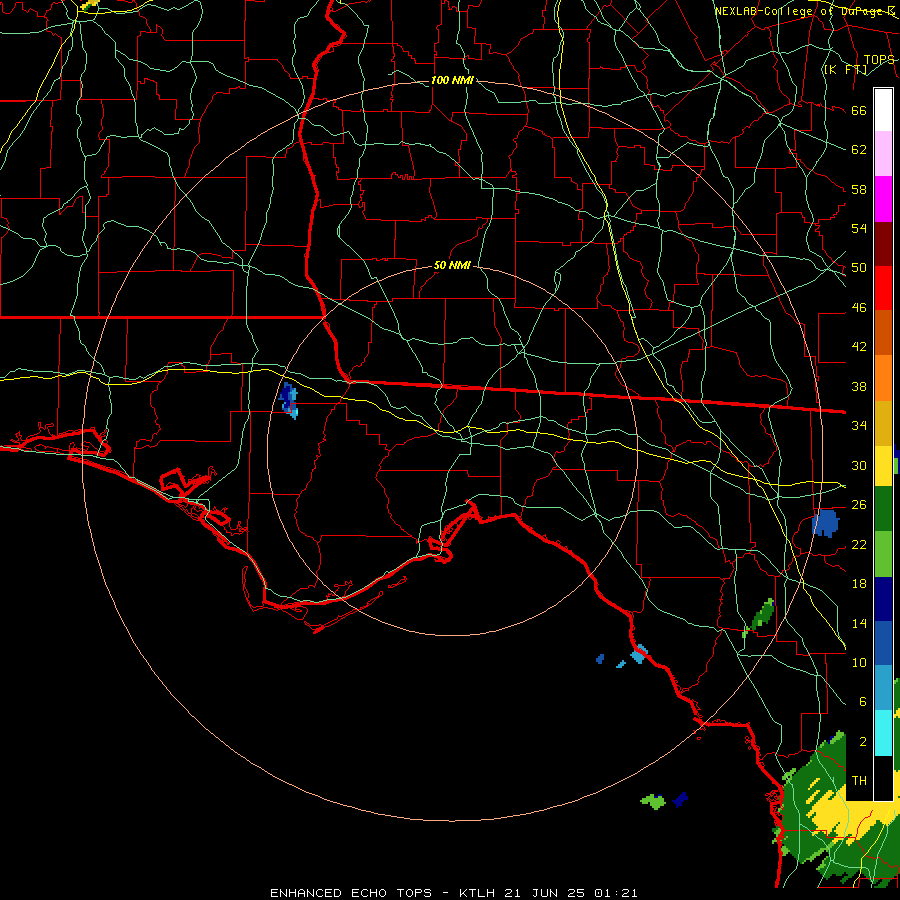900x900 pixels.
Task: Pick the dark orange legend swatch
Action: (x=883, y=333)
